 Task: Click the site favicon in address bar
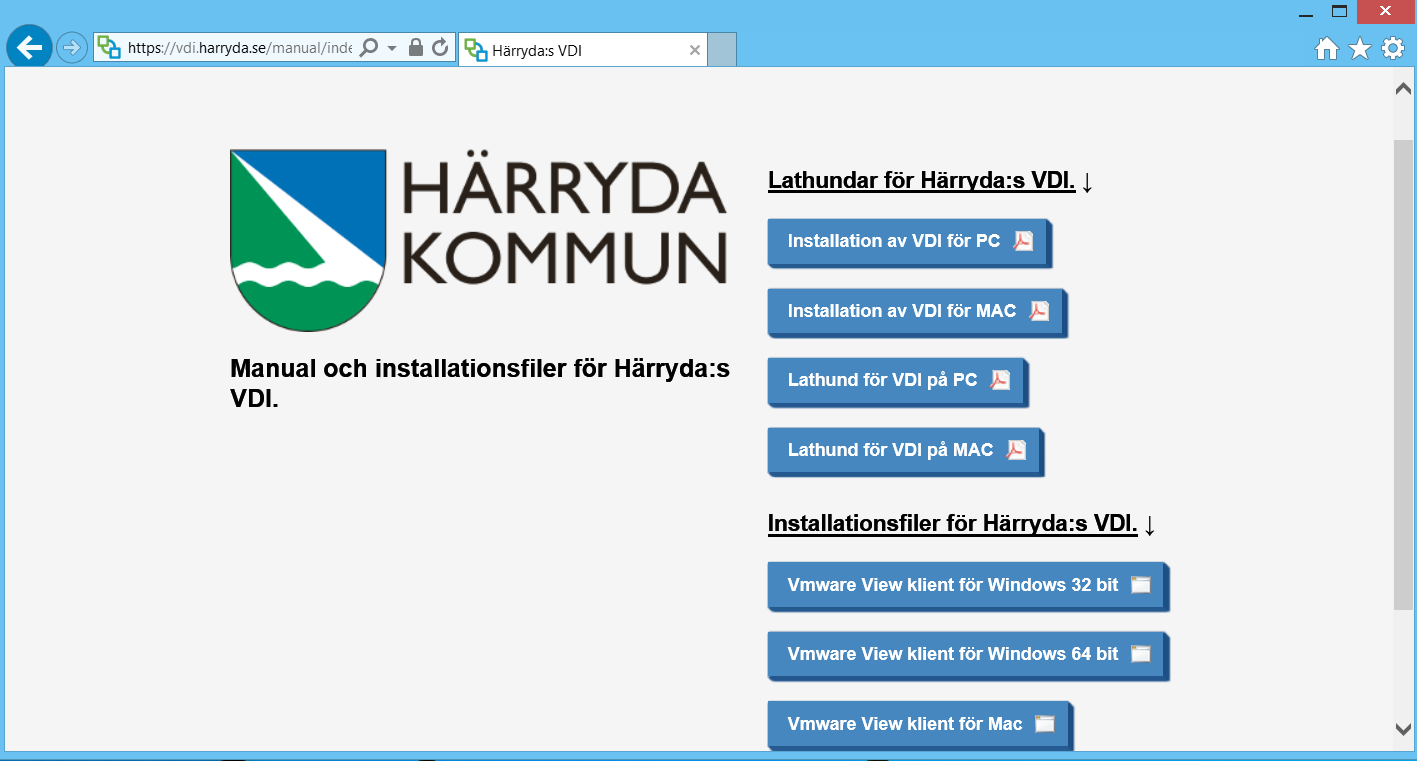pos(109,47)
